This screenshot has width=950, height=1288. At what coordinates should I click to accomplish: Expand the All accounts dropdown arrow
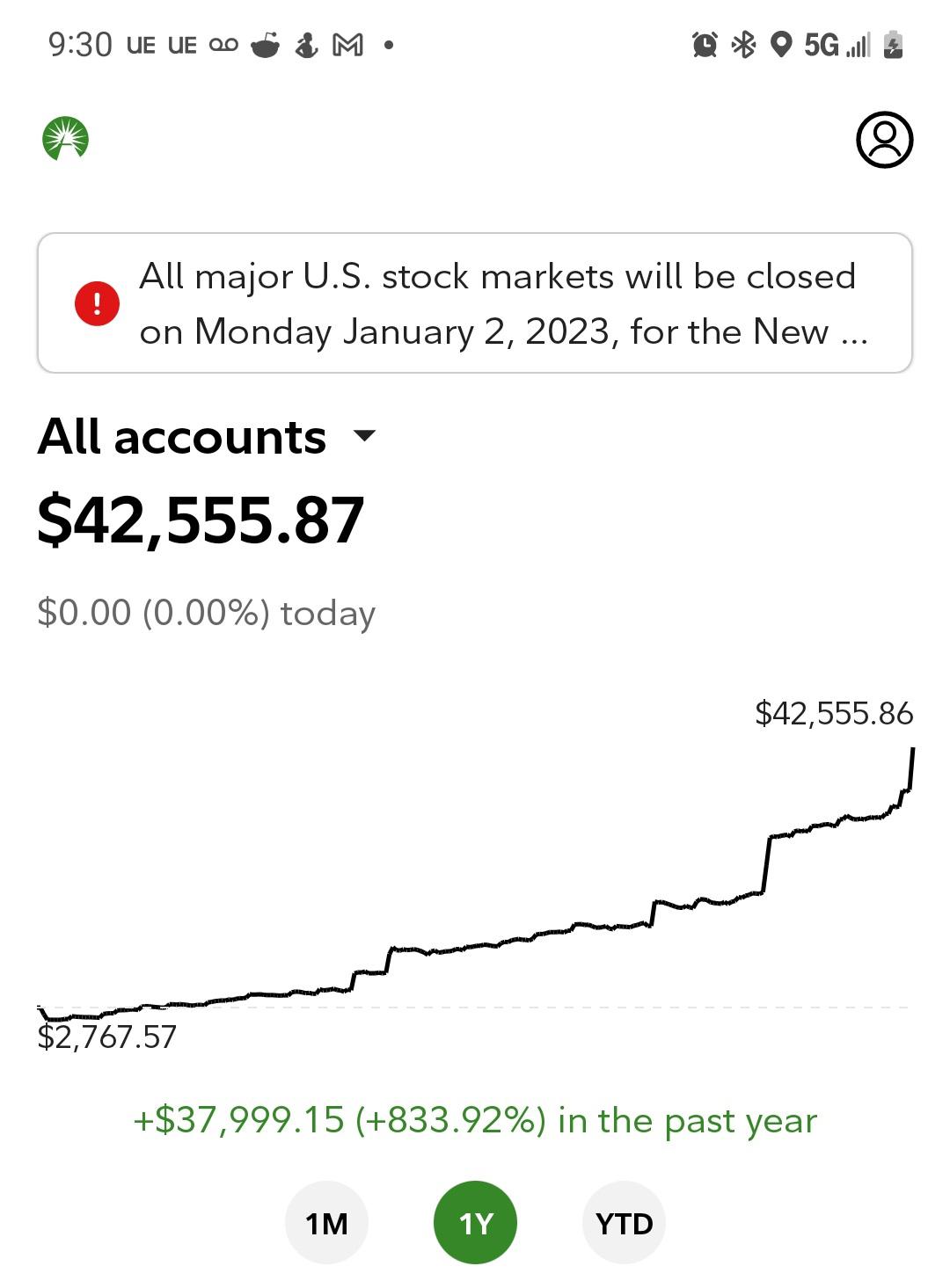(x=364, y=435)
